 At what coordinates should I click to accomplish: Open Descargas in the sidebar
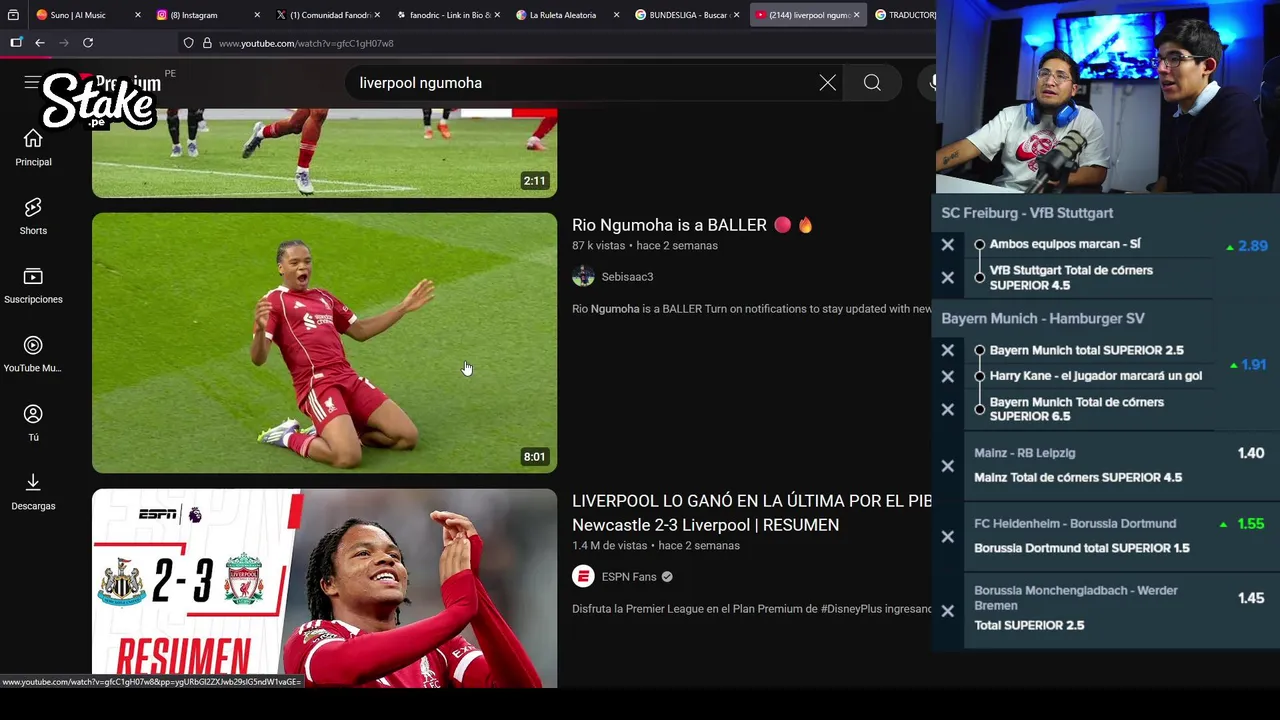pos(33,492)
